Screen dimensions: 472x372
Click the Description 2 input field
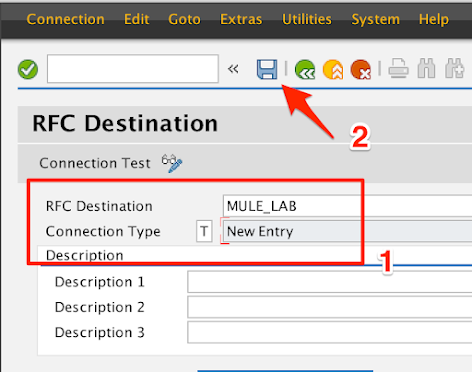point(330,307)
